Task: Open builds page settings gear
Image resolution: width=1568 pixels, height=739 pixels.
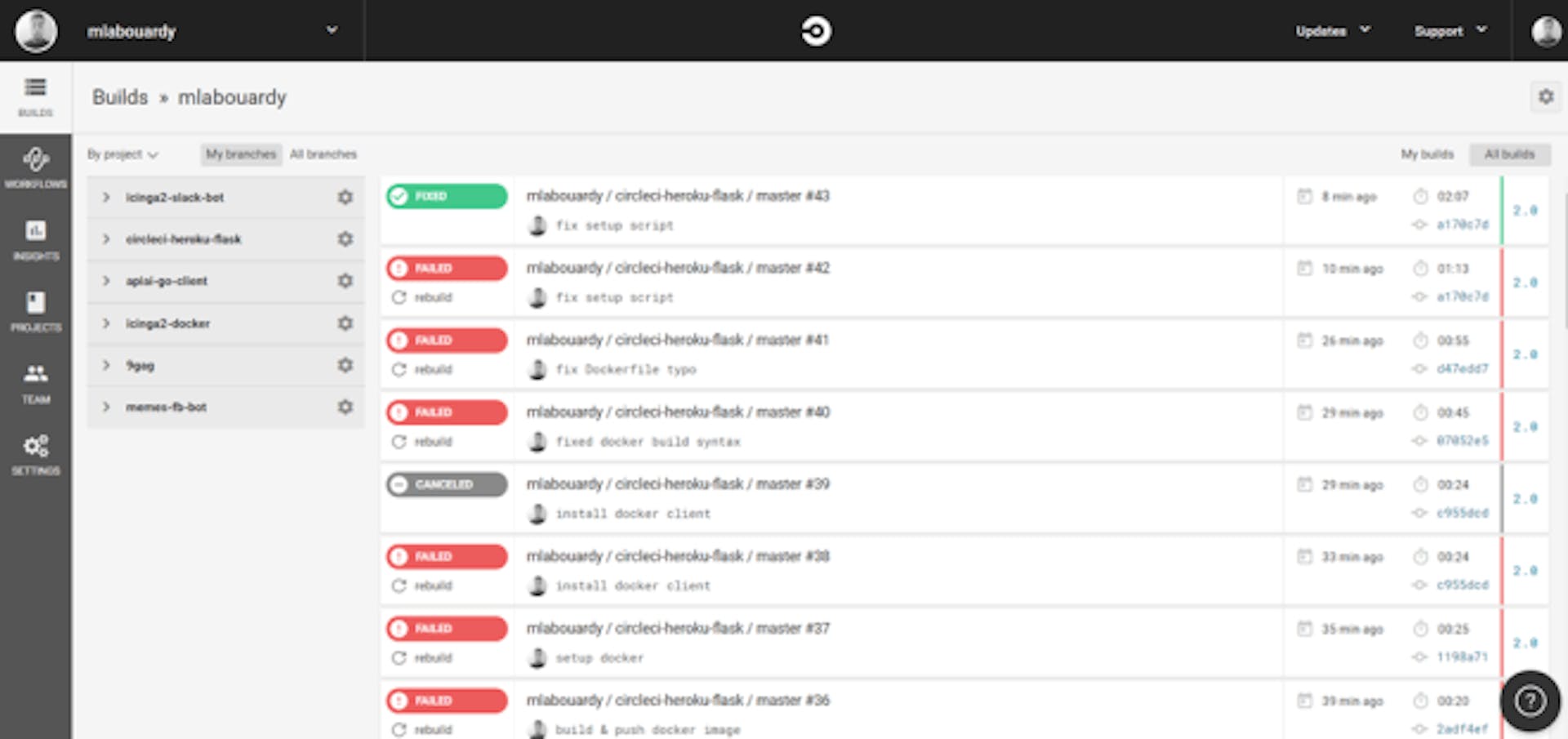Action: [1546, 96]
